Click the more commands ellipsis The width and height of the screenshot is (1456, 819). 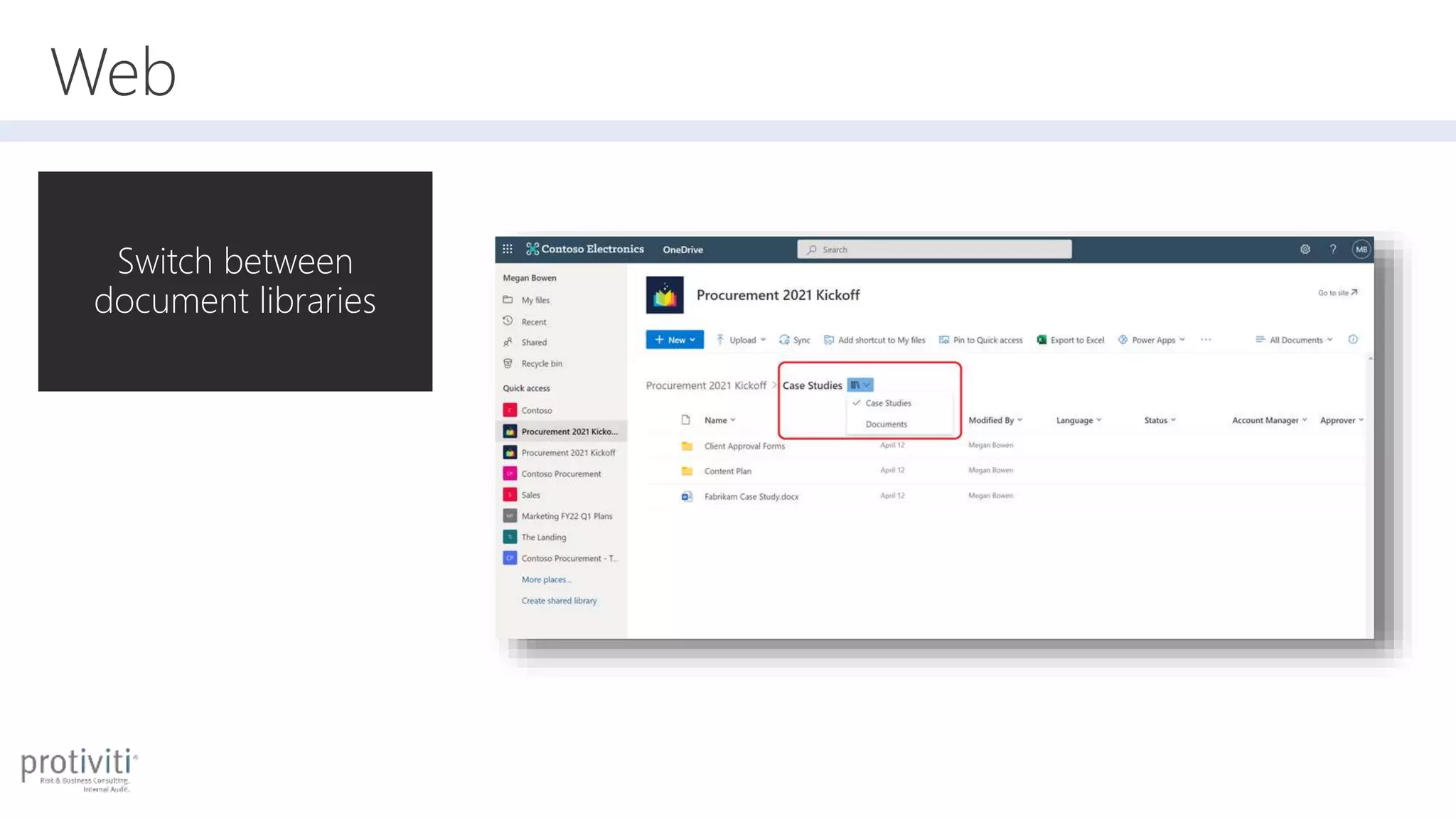pos(1206,340)
